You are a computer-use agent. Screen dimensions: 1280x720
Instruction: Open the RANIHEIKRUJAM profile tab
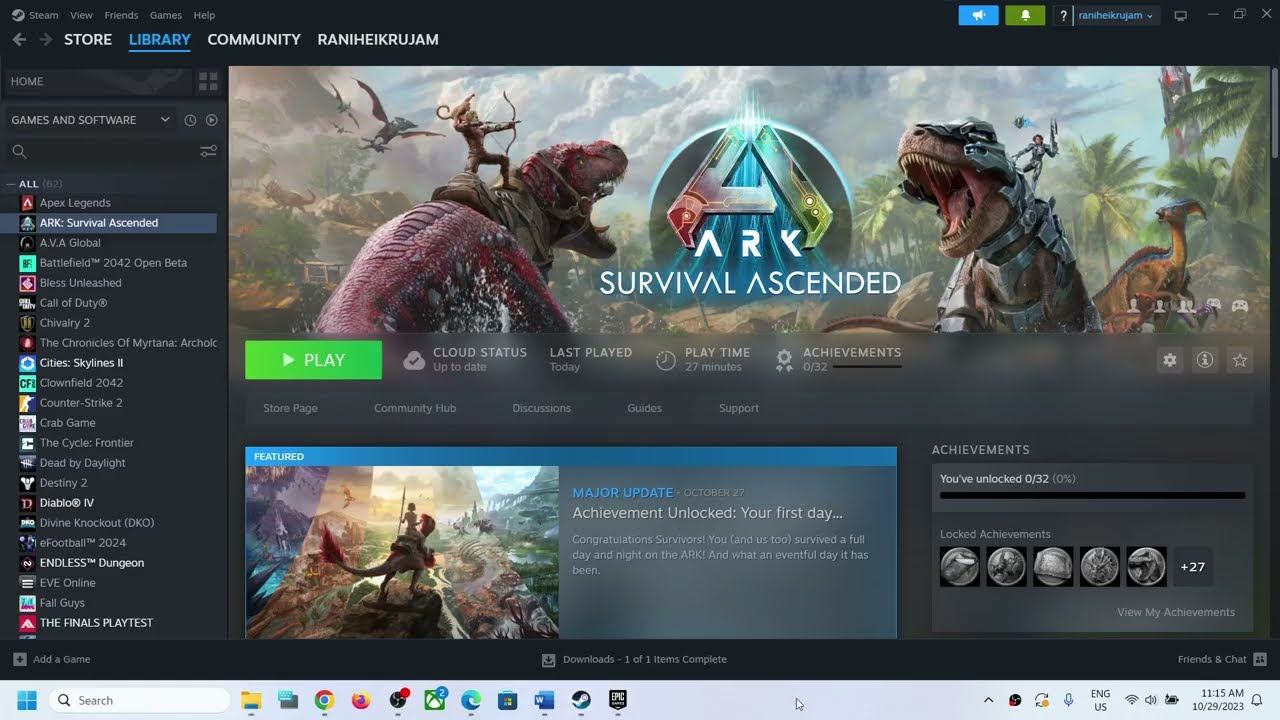[378, 39]
